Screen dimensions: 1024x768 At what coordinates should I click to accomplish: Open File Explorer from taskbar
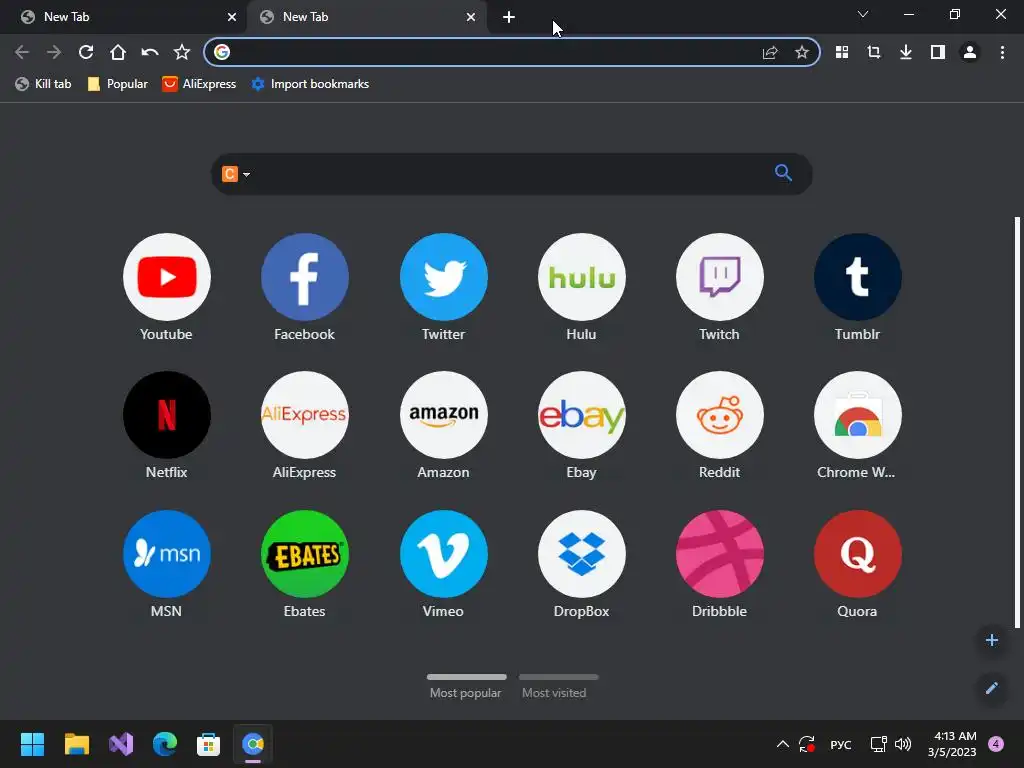[76, 744]
